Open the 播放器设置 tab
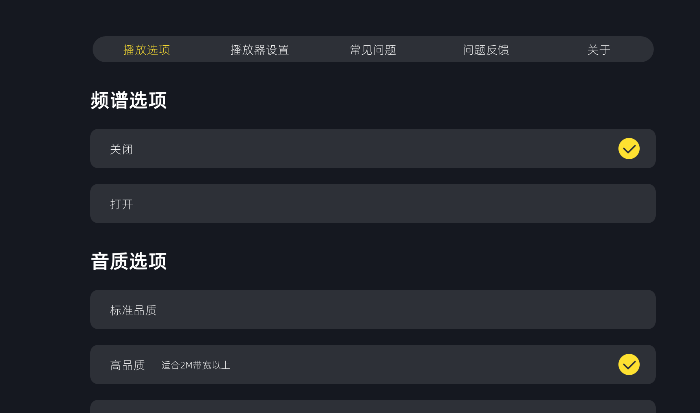700x413 pixels. pos(260,50)
